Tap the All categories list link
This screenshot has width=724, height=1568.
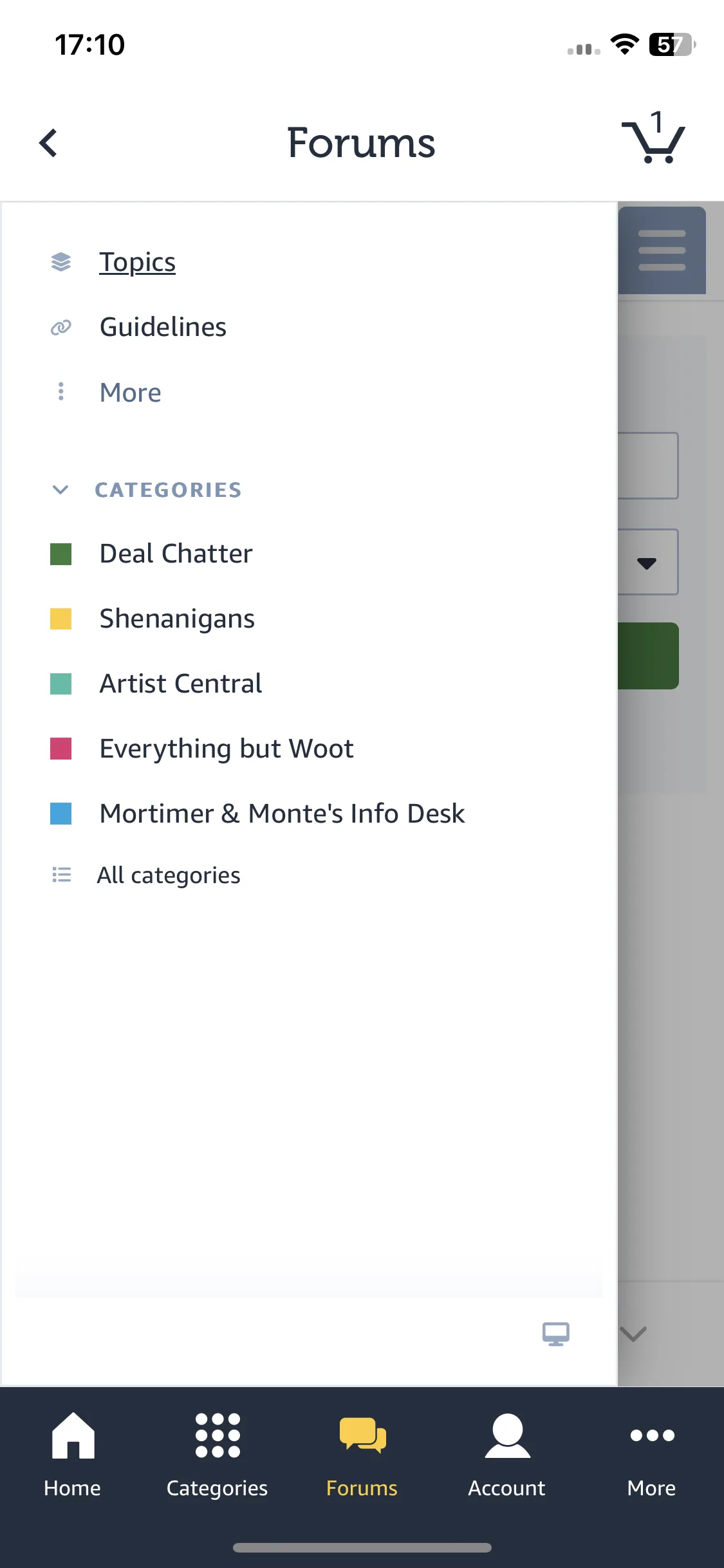pos(169,875)
